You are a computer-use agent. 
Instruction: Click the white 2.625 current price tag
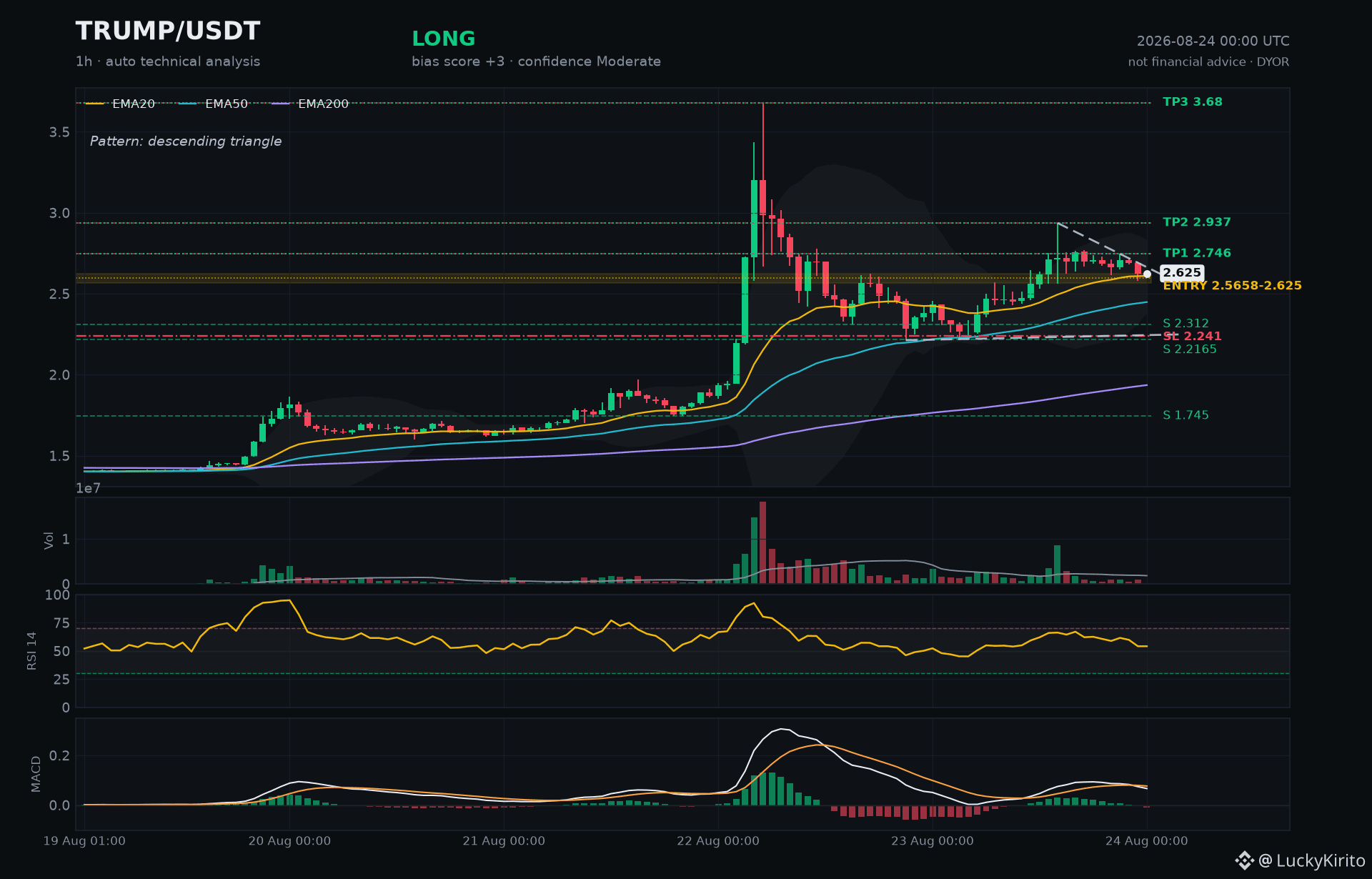(x=1183, y=273)
